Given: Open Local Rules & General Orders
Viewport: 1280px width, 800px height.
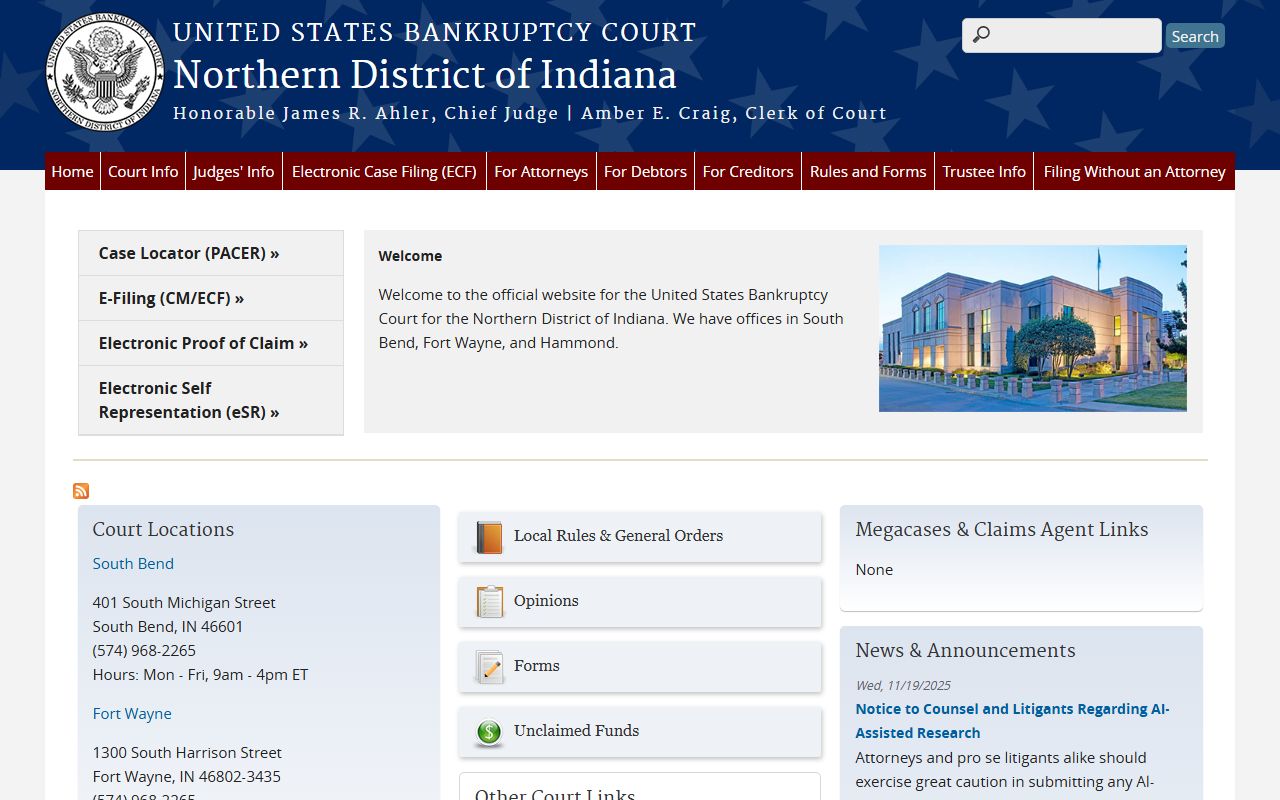Looking at the screenshot, I should (640, 537).
